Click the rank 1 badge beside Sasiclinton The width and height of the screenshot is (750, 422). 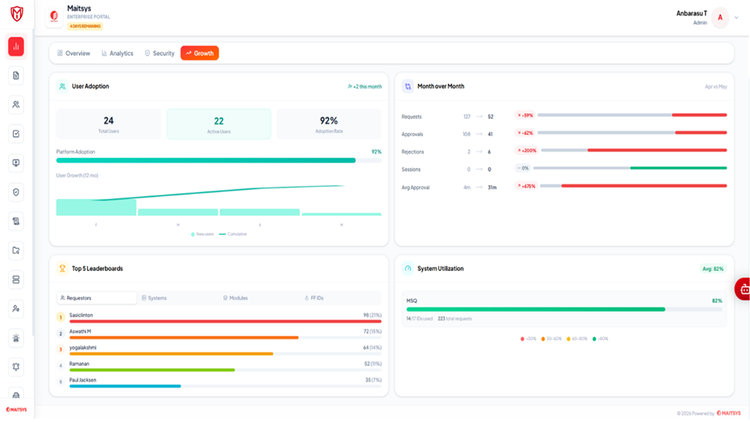61,317
